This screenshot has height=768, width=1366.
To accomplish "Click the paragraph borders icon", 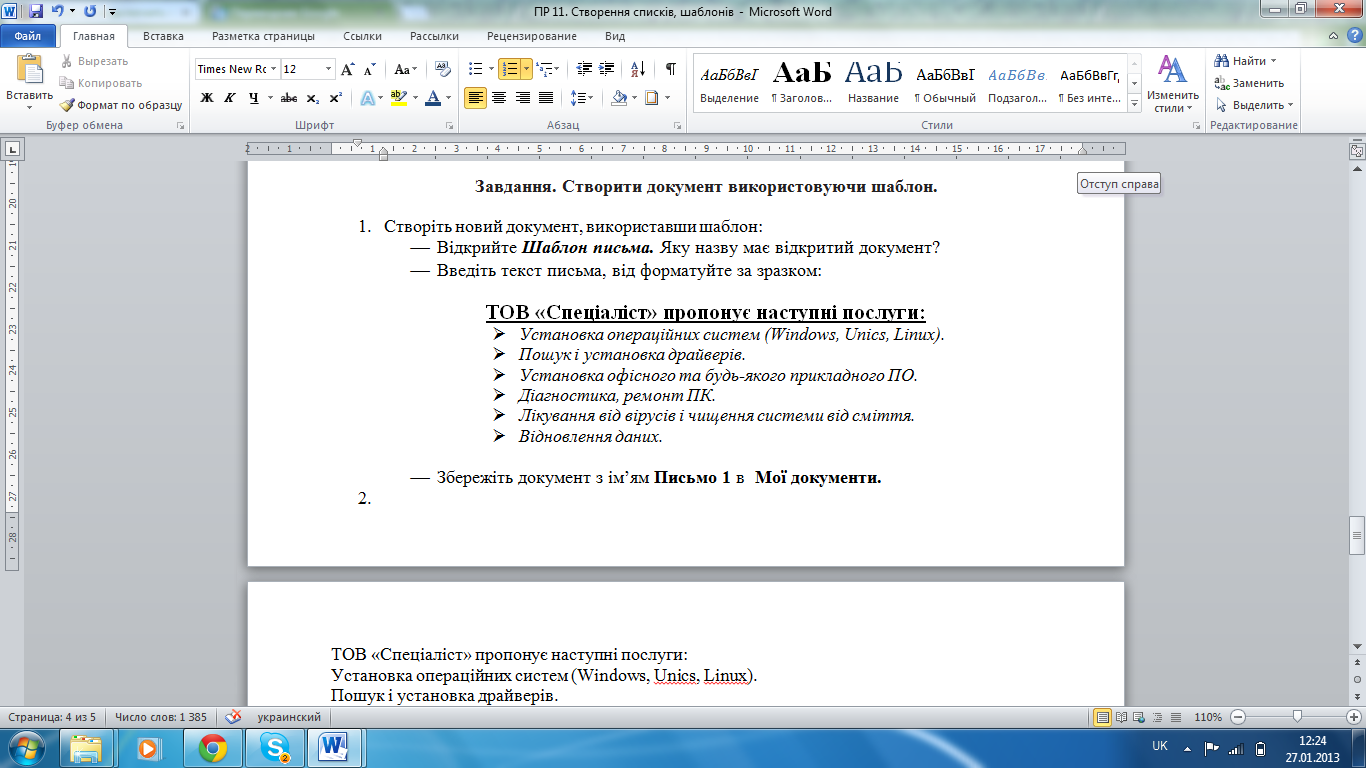I will (652, 98).
